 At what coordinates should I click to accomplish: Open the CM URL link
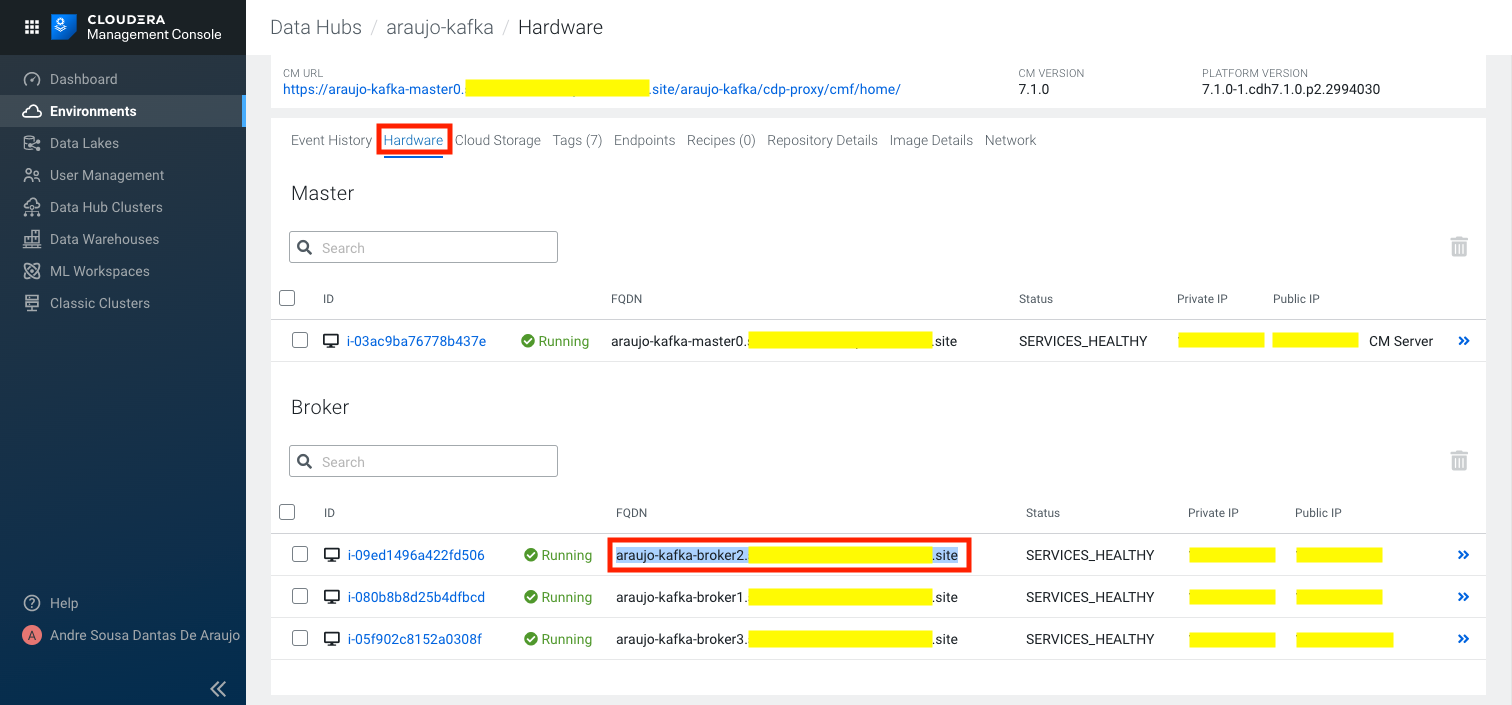[x=591, y=89]
